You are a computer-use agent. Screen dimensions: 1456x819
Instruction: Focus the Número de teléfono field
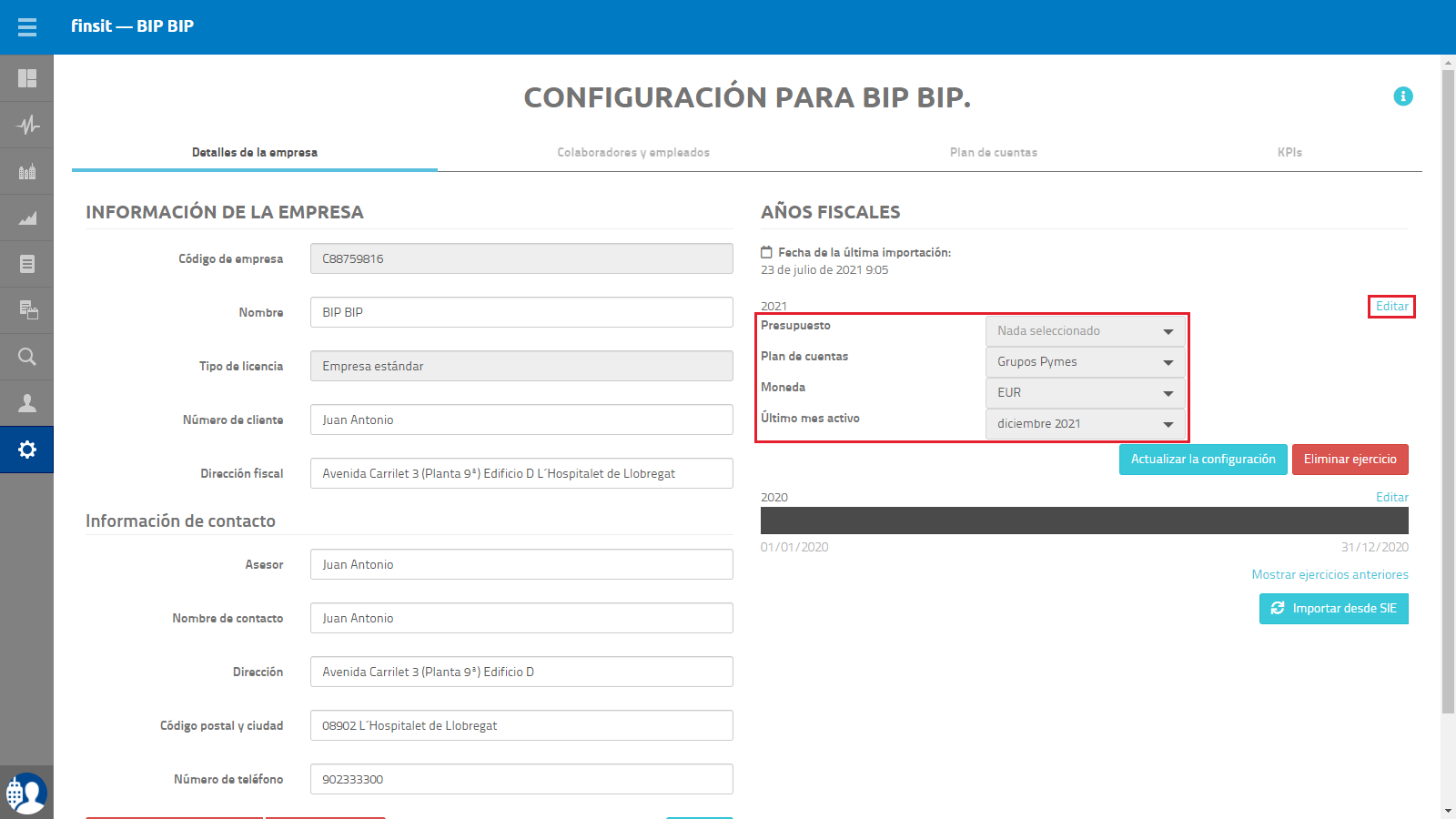pos(521,779)
